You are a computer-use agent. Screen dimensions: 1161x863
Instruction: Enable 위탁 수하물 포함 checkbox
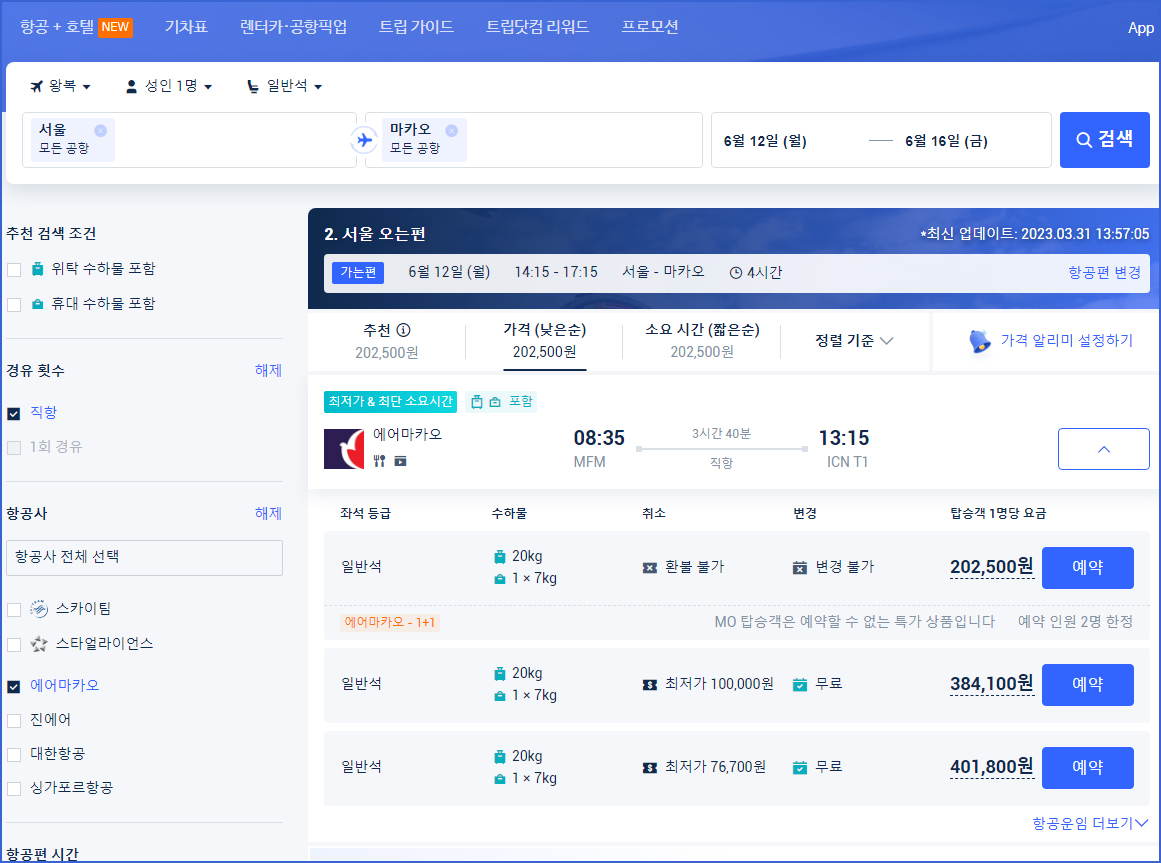(14, 270)
